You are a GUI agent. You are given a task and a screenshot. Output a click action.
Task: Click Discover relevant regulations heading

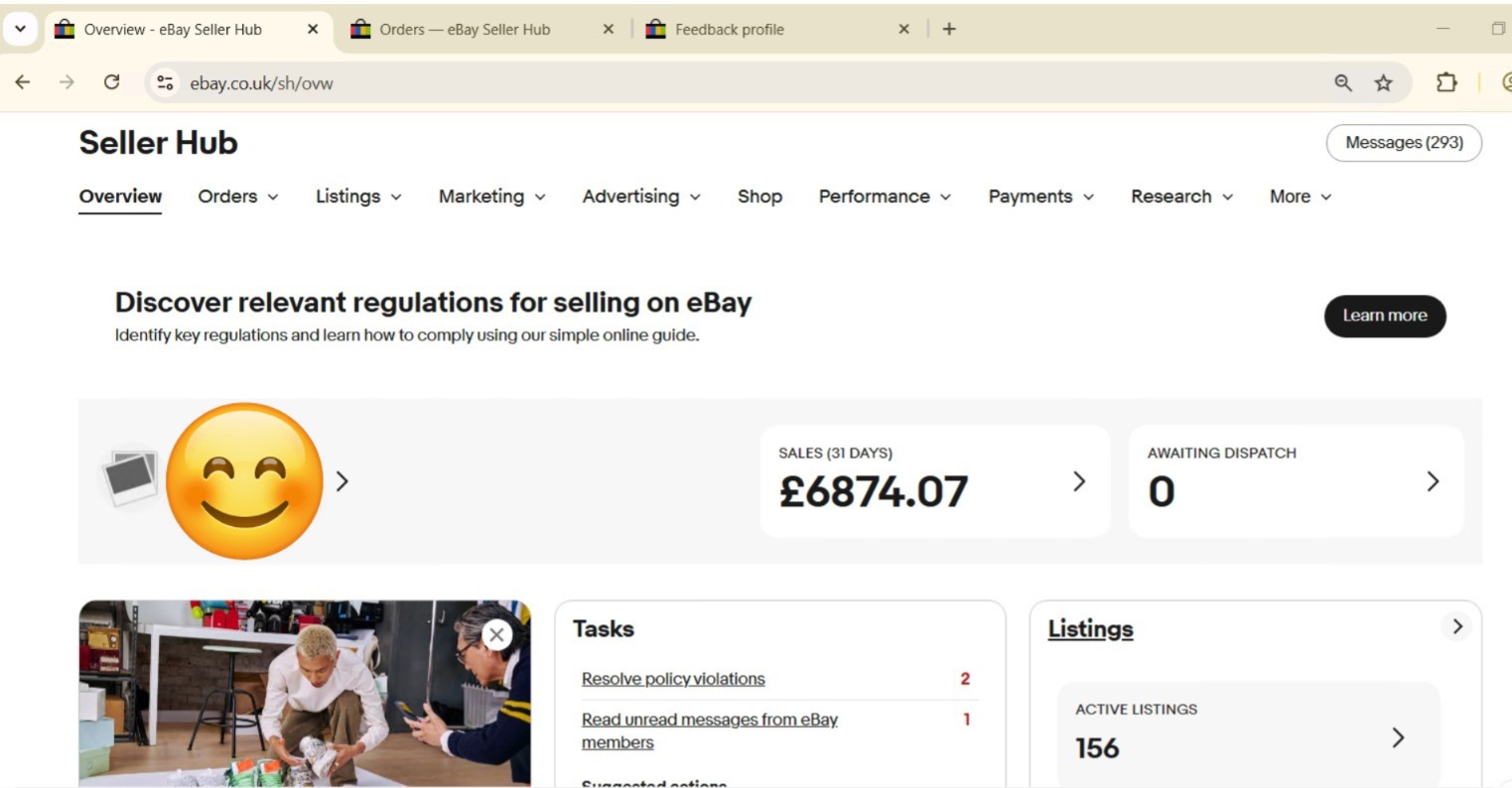tap(433, 303)
